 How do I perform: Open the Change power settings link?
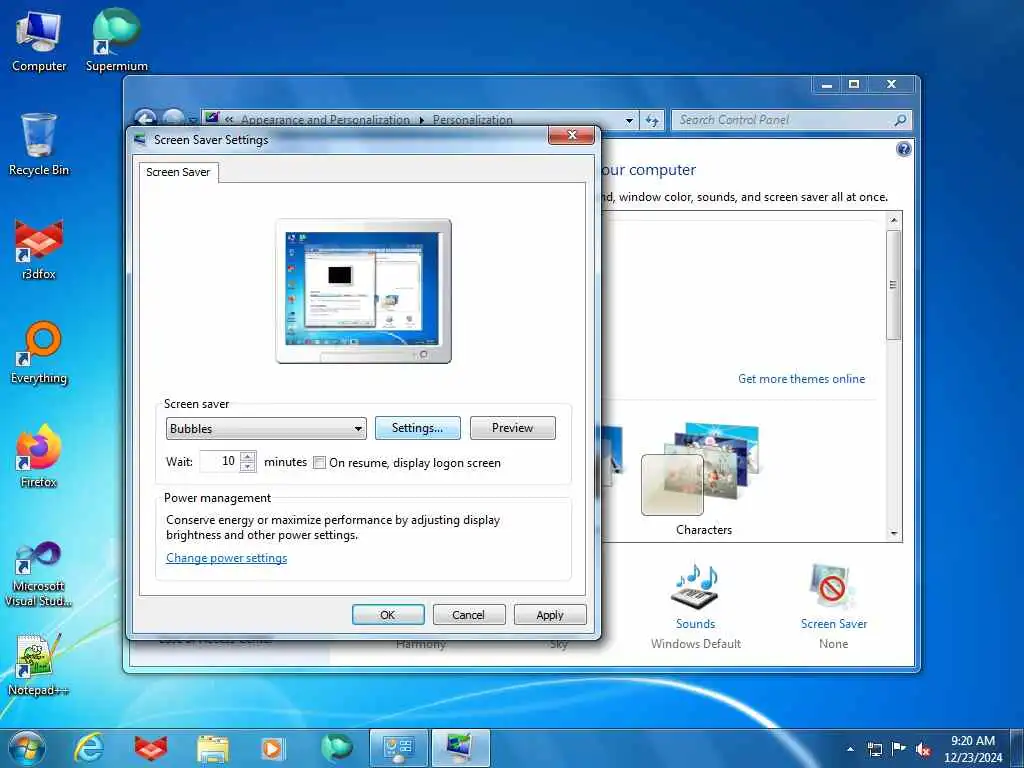click(x=227, y=558)
